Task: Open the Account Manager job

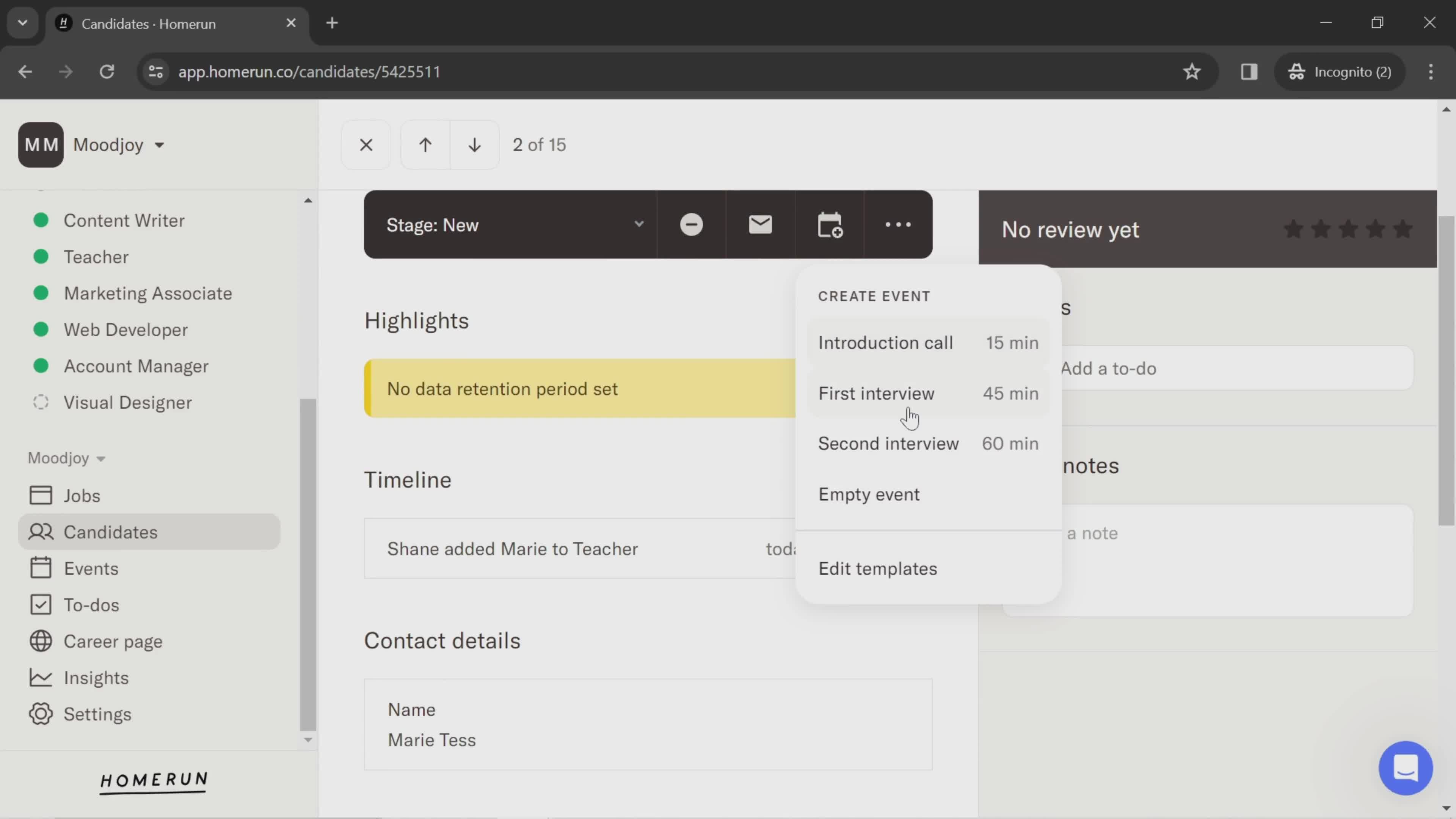Action: pyautogui.click(x=136, y=366)
